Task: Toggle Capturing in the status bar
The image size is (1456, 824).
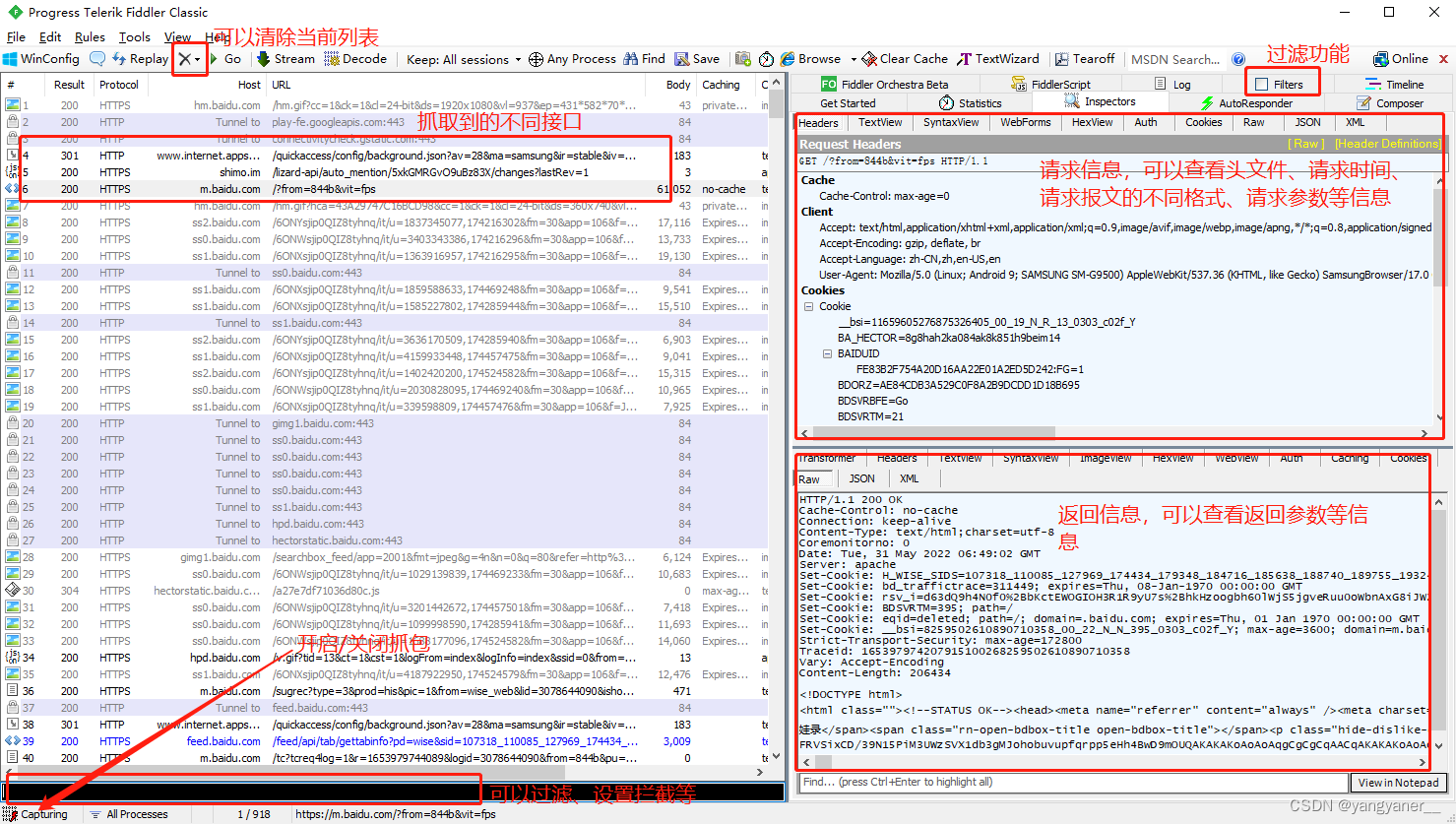Action: [x=36, y=814]
